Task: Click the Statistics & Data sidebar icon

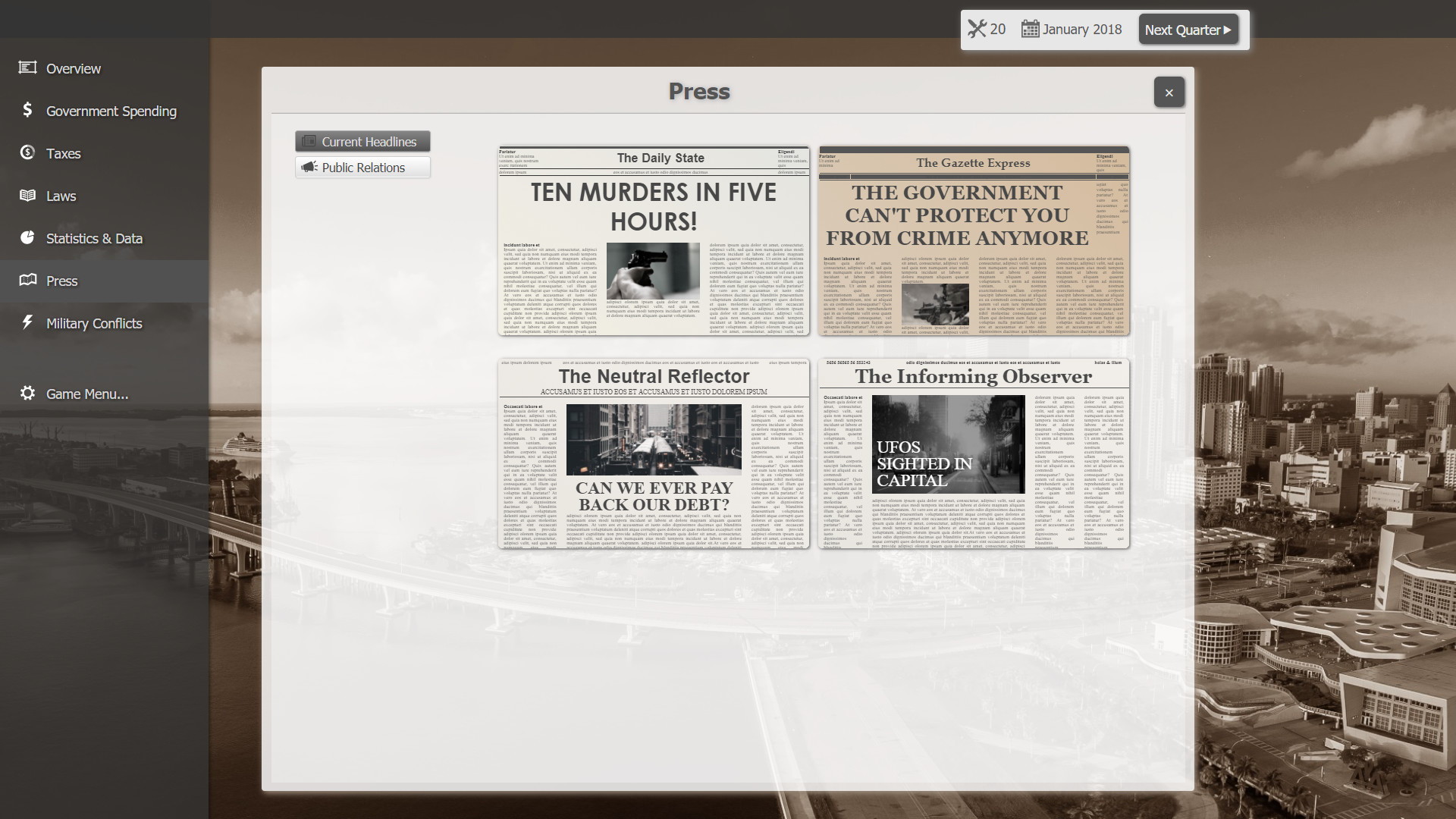Action: (26, 237)
